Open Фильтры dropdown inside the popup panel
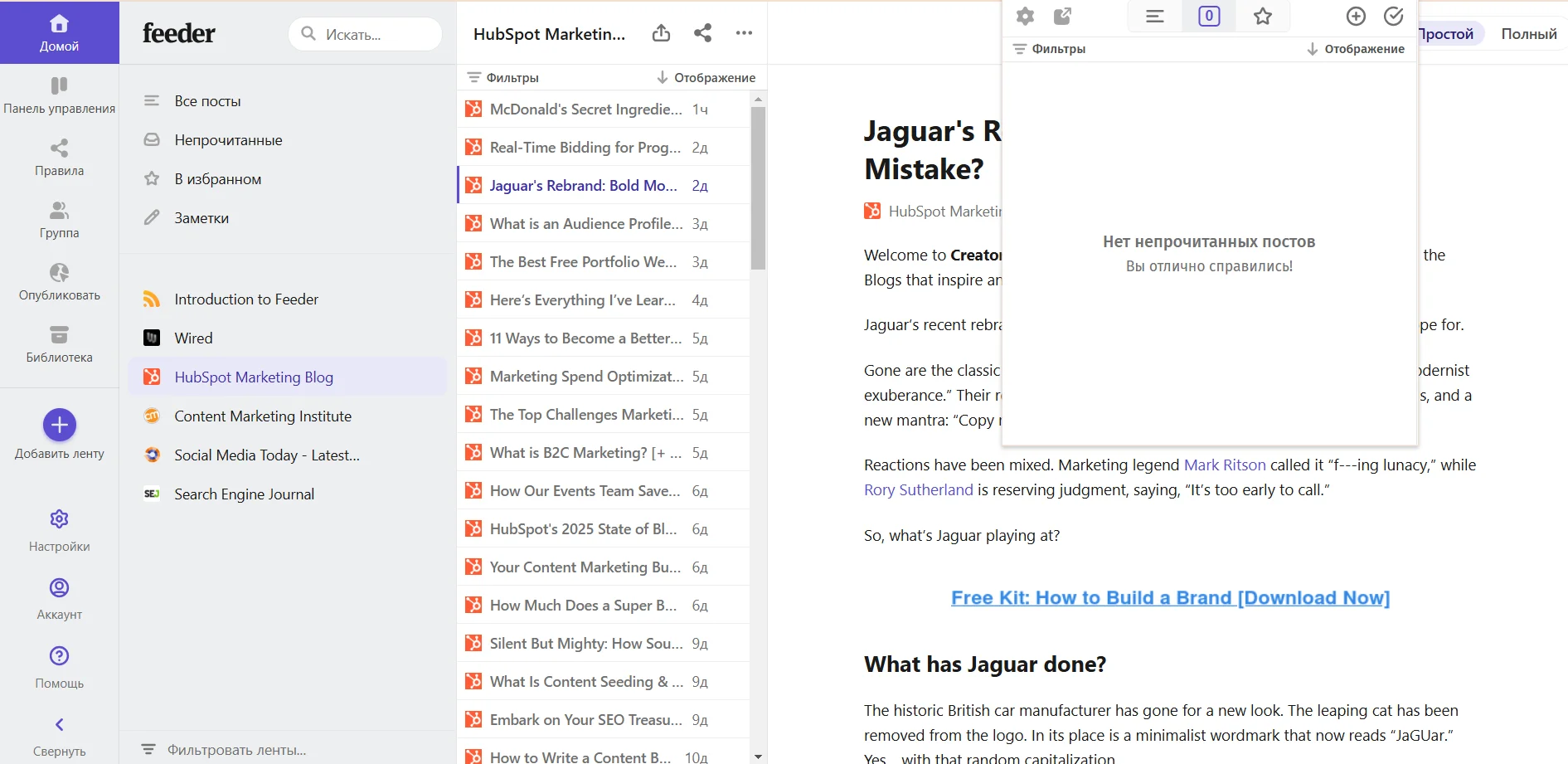Image resolution: width=1568 pixels, height=764 pixels. pyautogui.click(x=1050, y=49)
